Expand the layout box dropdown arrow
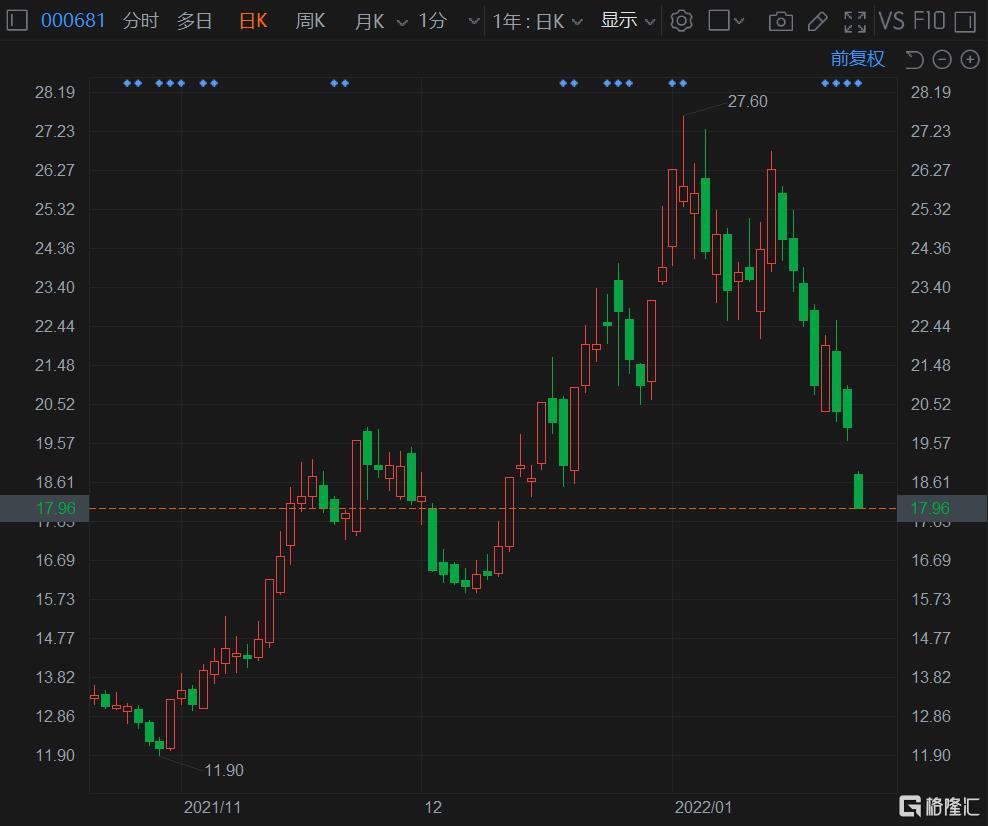The width and height of the screenshot is (988, 826). (738, 21)
